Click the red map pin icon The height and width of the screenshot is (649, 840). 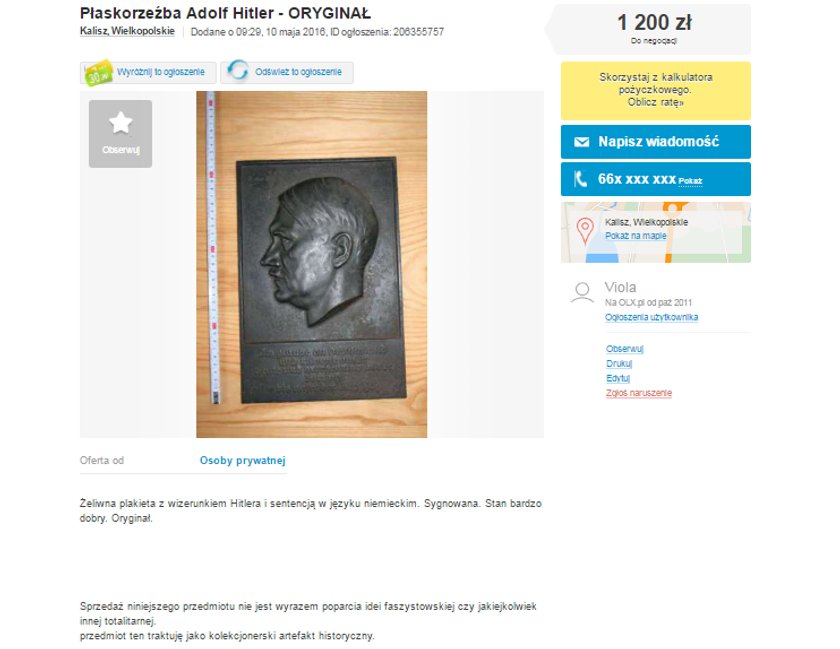click(584, 231)
